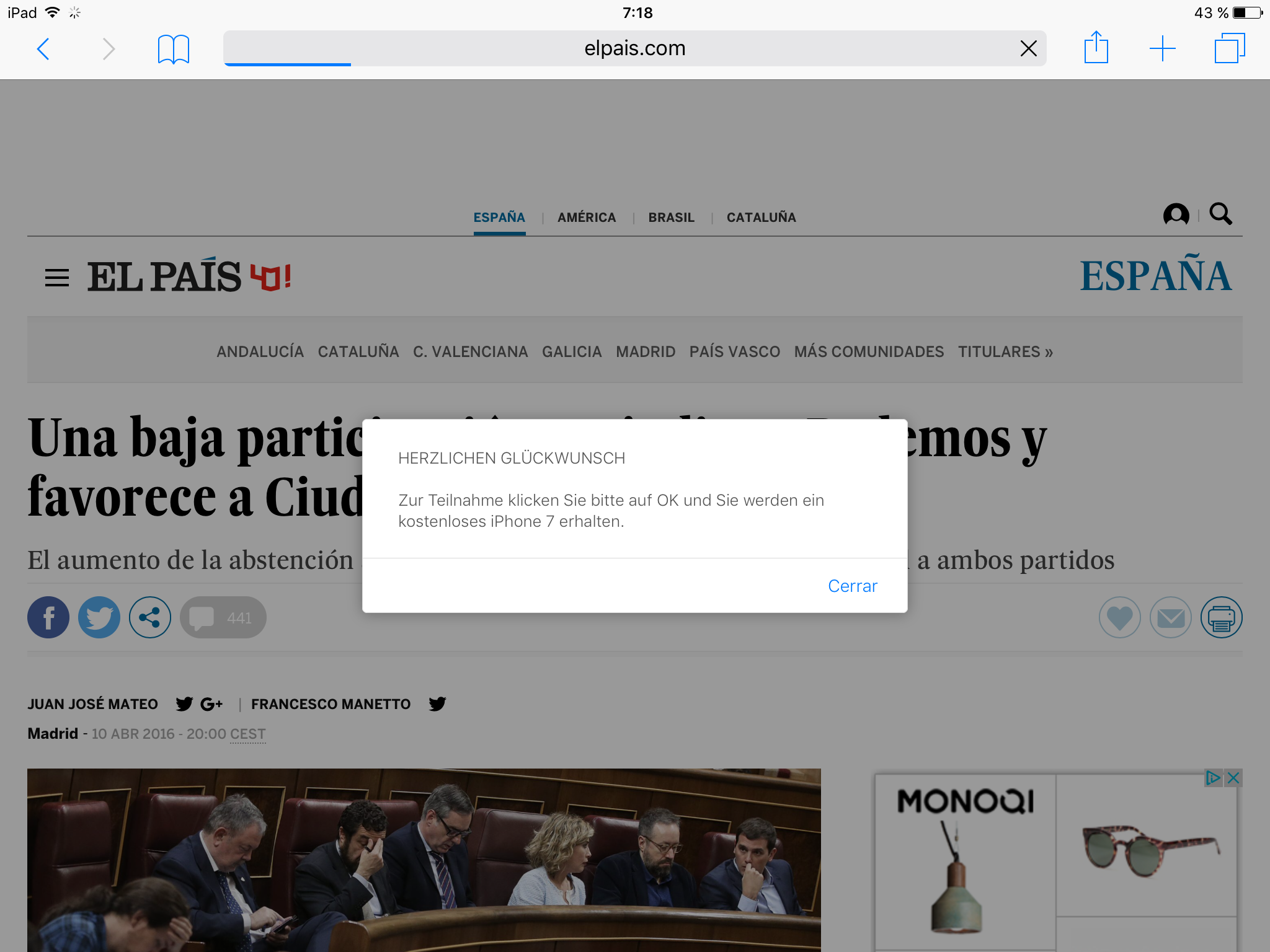Image resolution: width=1270 pixels, height=952 pixels.
Task: Tap the Safari back arrow
Action: click(x=43, y=49)
